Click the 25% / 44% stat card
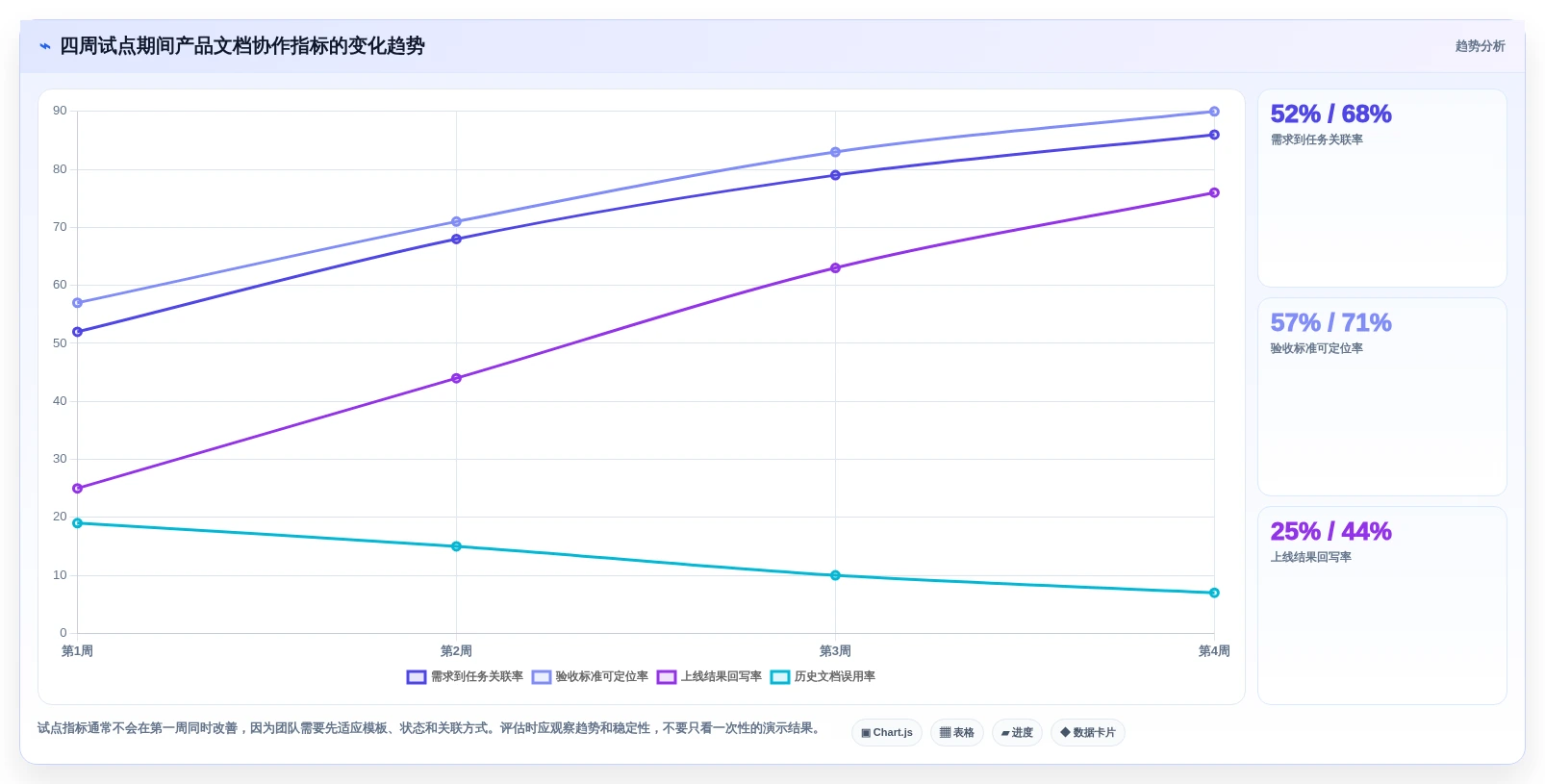 coord(1382,606)
